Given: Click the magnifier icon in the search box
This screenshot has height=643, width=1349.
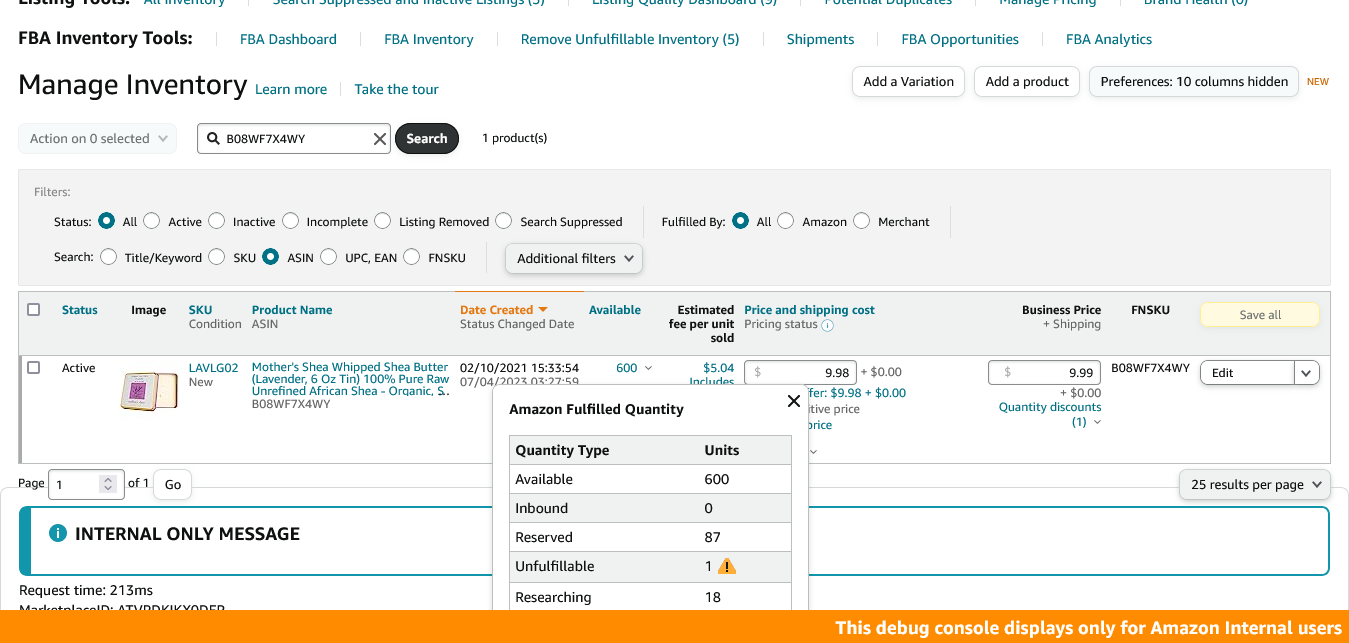Looking at the screenshot, I should tap(213, 139).
